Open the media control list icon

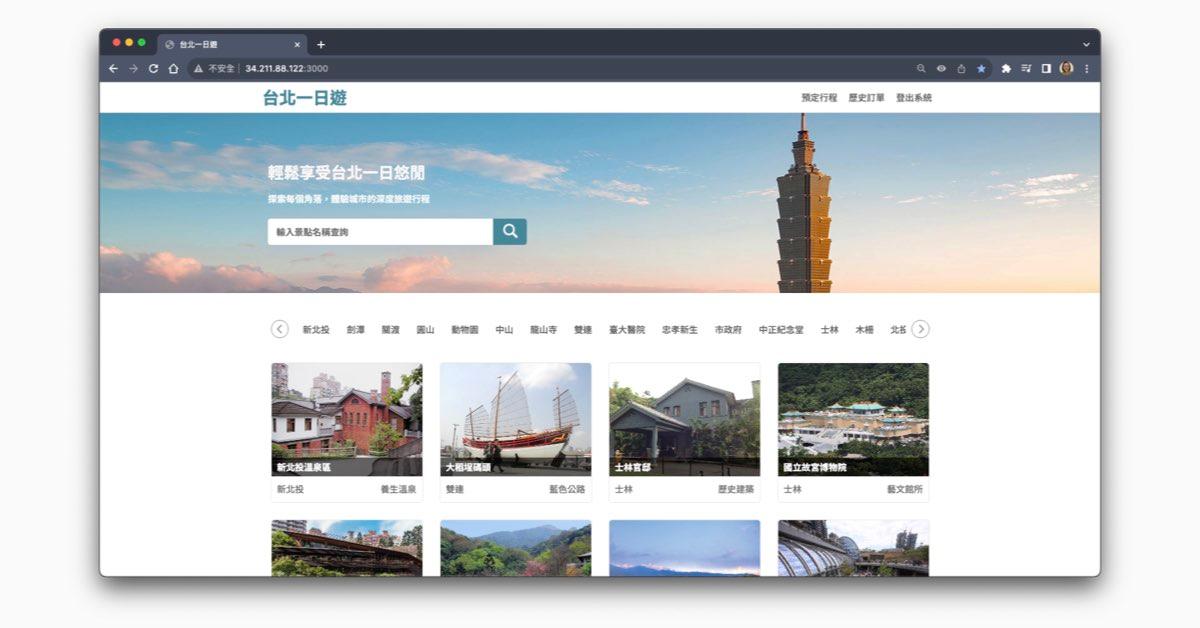tap(1026, 69)
